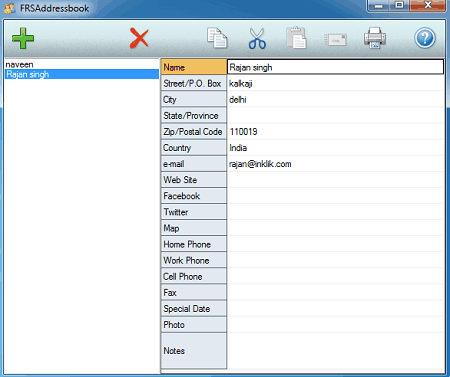This screenshot has width=450, height=377.
Task: Click the empty Twitter value cell
Action: (x=335, y=212)
